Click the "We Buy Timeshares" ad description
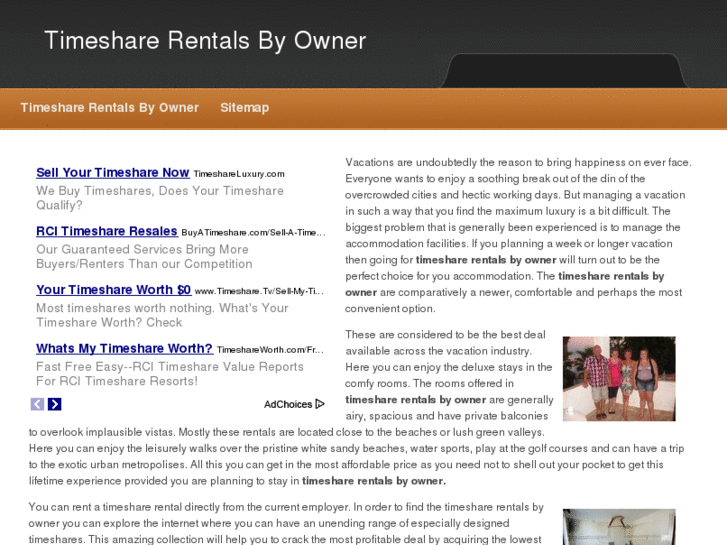This screenshot has width=727, height=545. point(160,198)
